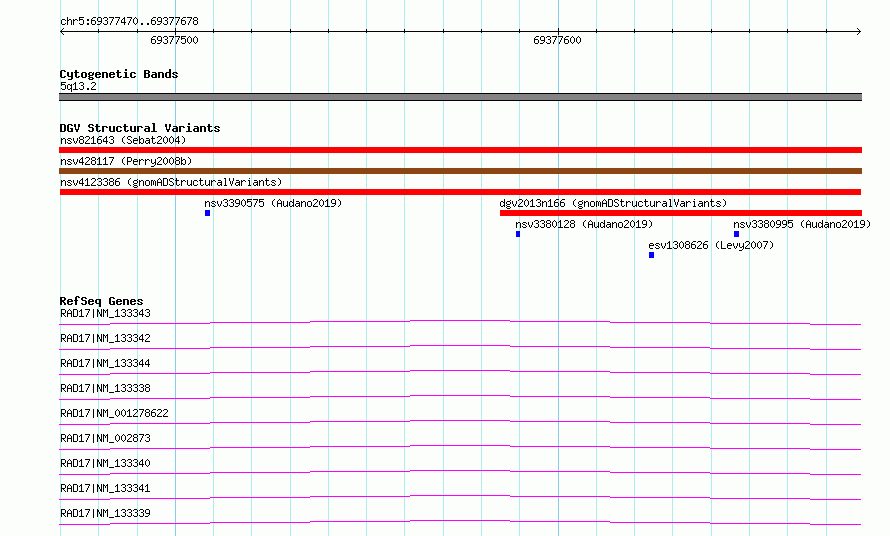890x536 pixels.
Task: Click the blue marker for esv1308626
Action: [x=652, y=255]
